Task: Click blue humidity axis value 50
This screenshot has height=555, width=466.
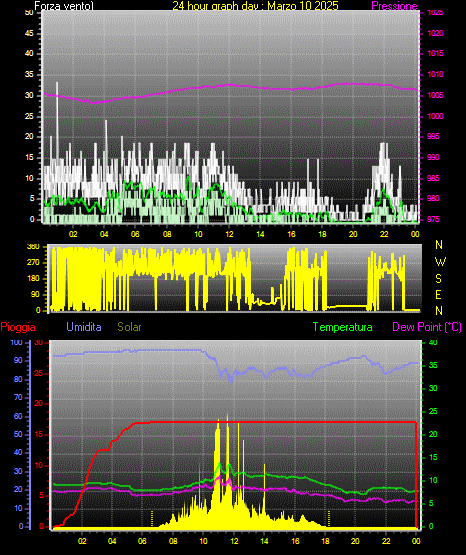Action: [18, 434]
